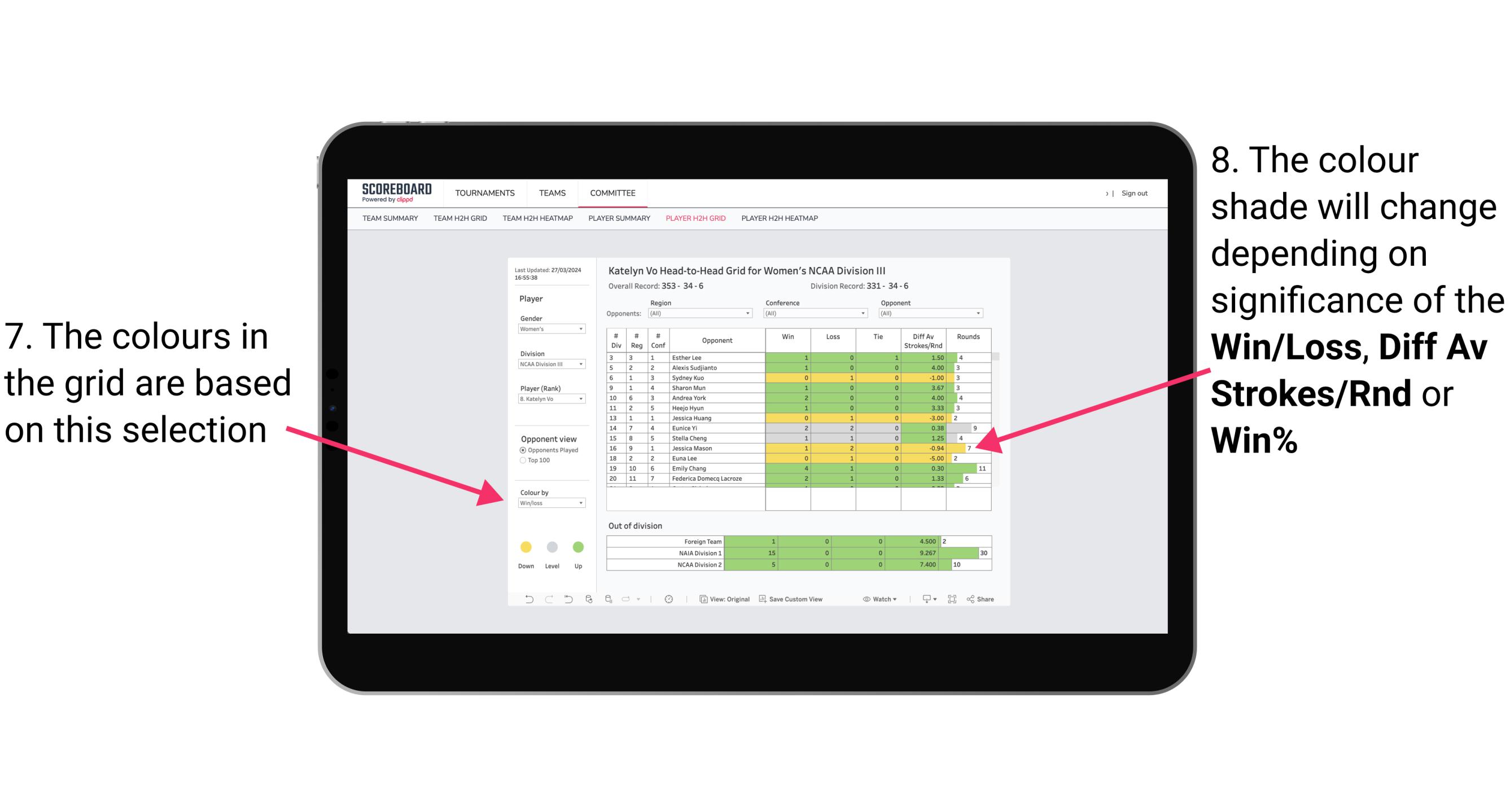
Task: Select the green Up color swatch
Action: click(x=578, y=548)
